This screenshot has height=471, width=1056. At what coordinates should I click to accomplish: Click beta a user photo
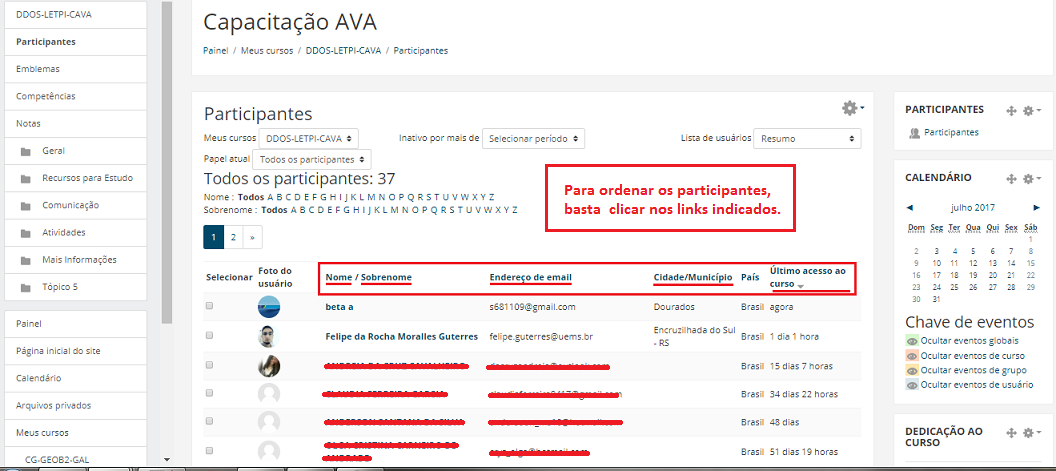click(x=269, y=307)
